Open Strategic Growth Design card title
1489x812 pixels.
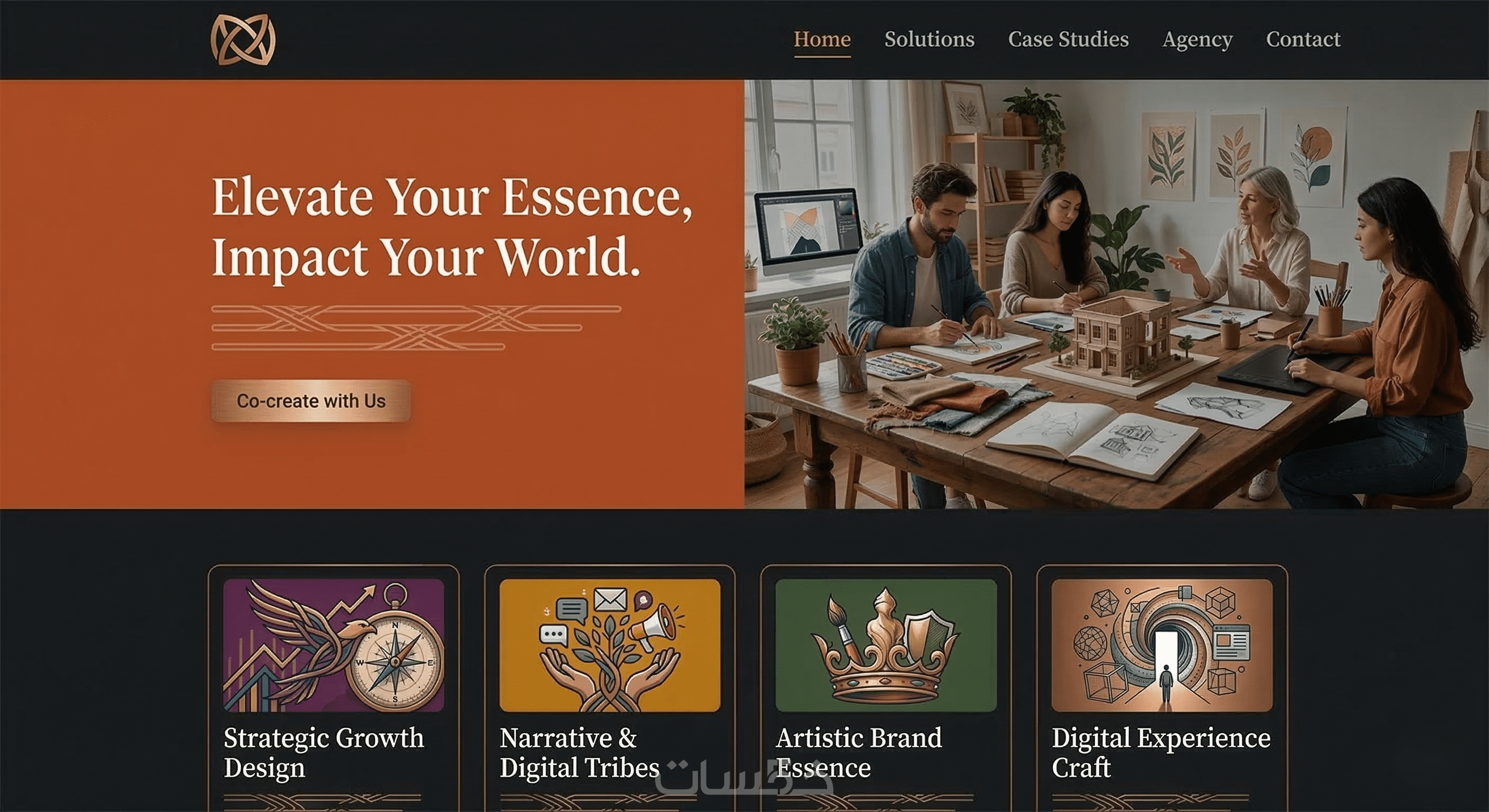[x=324, y=752]
